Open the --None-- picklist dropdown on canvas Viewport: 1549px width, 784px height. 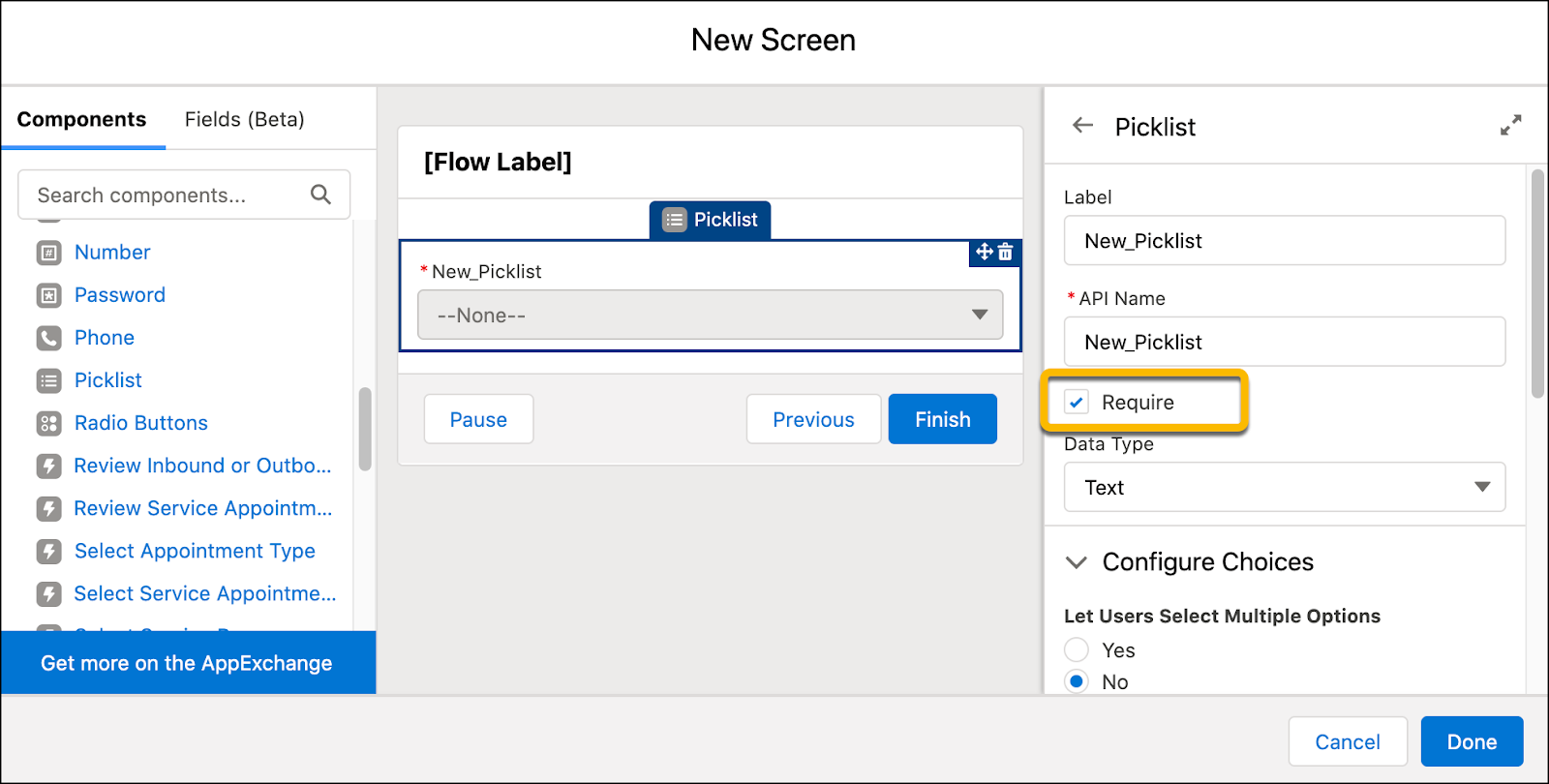pyautogui.click(x=711, y=315)
